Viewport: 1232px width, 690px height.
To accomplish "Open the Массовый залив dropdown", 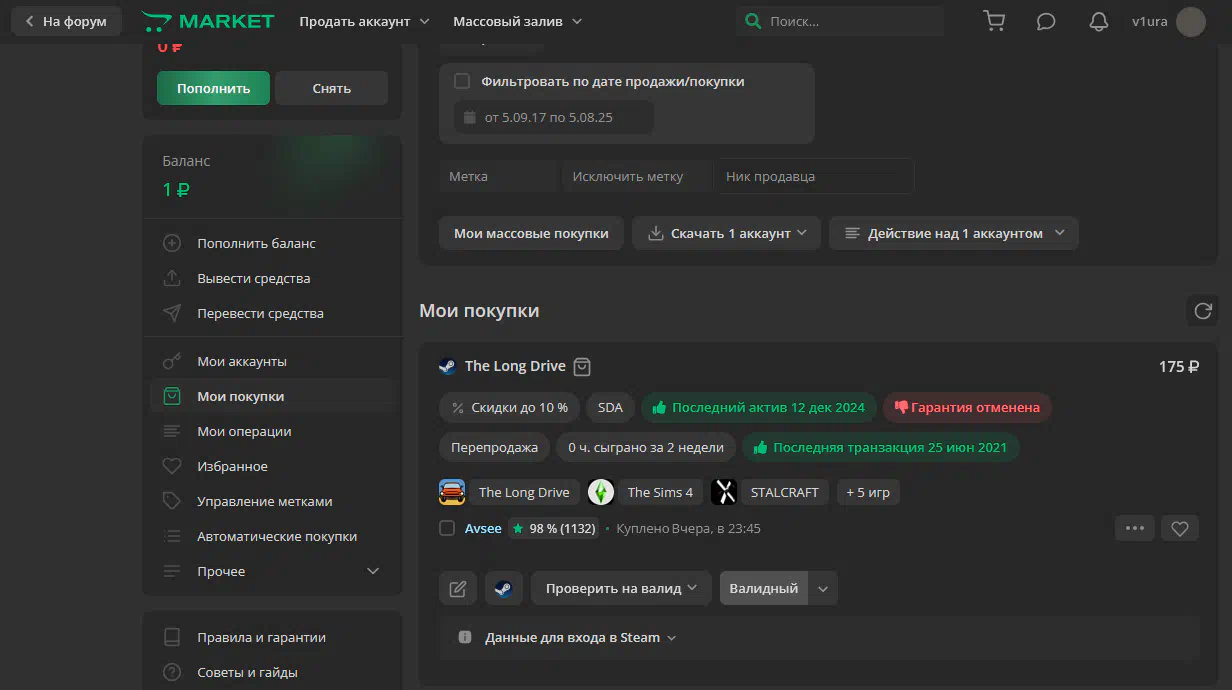I will pyautogui.click(x=517, y=21).
